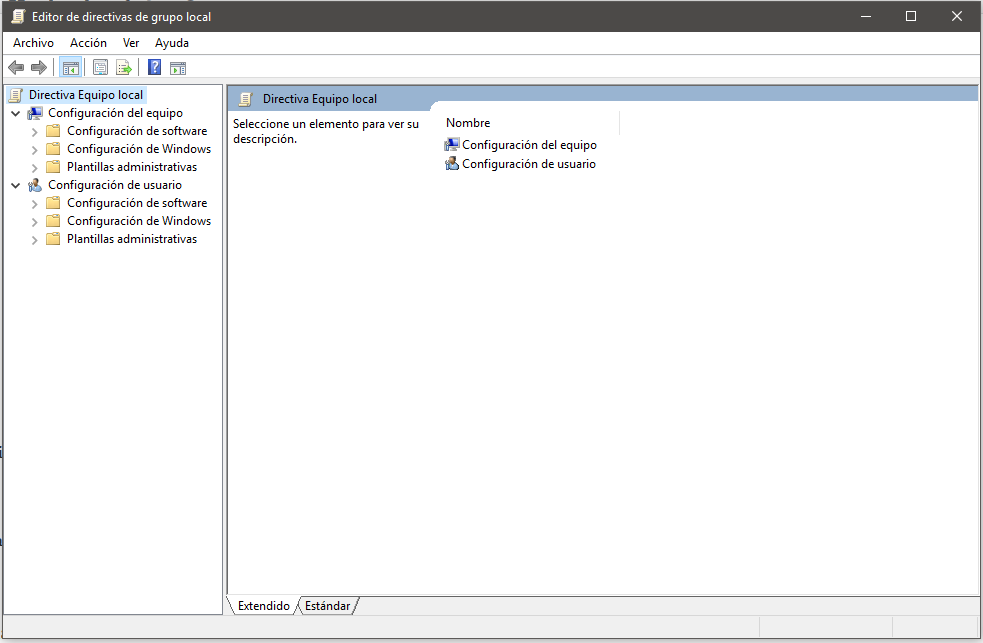This screenshot has height=643, width=983.
Task: Select Directiva Equipo local root node
Action: tap(86, 95)
